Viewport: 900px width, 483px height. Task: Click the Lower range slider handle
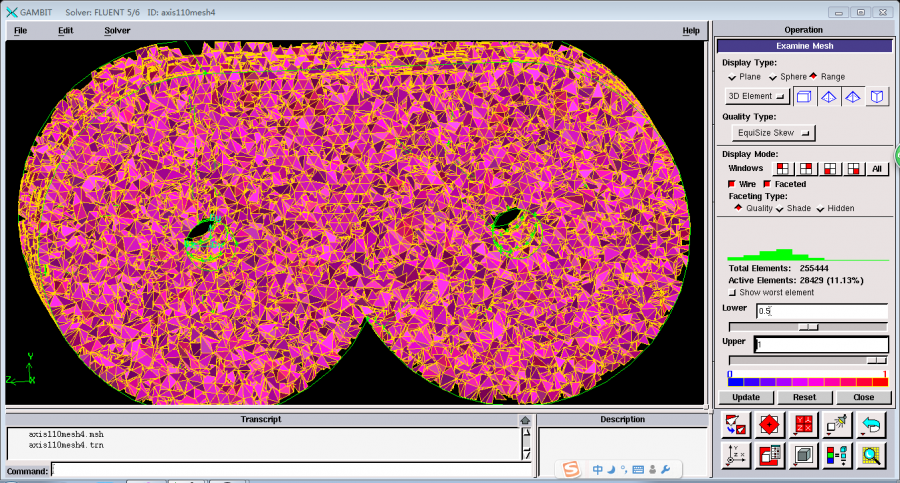pyautogui.click(x=808, y=327)
